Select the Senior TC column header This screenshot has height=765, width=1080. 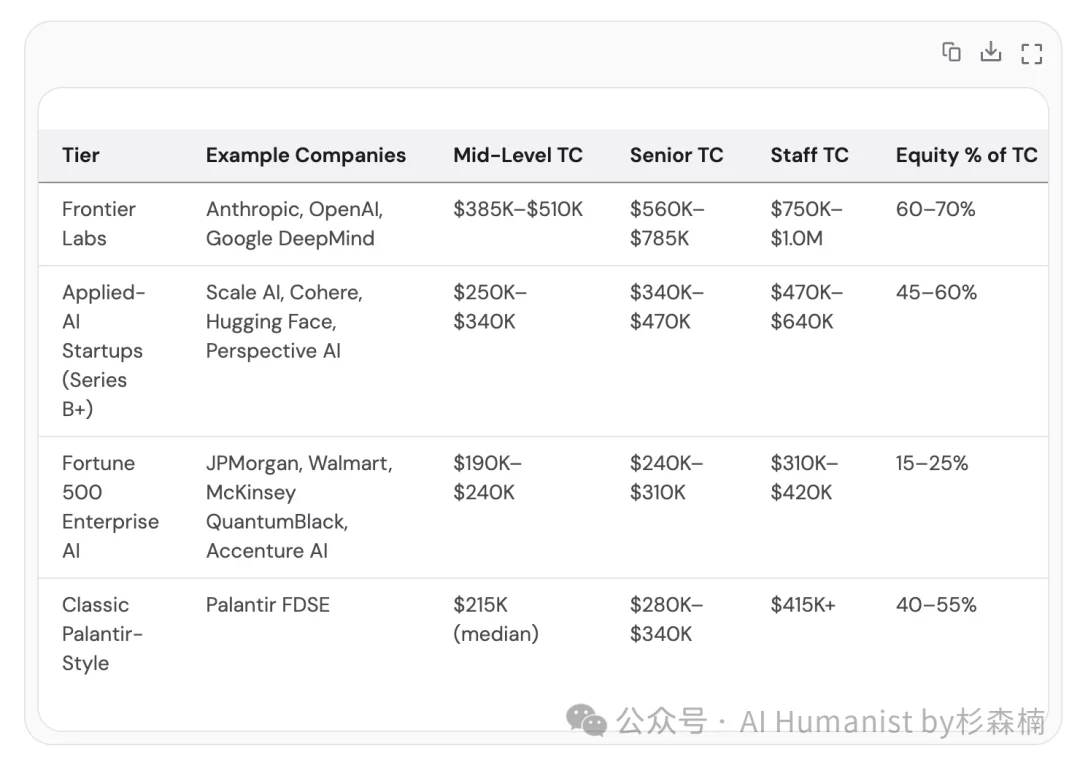(676, 156)
